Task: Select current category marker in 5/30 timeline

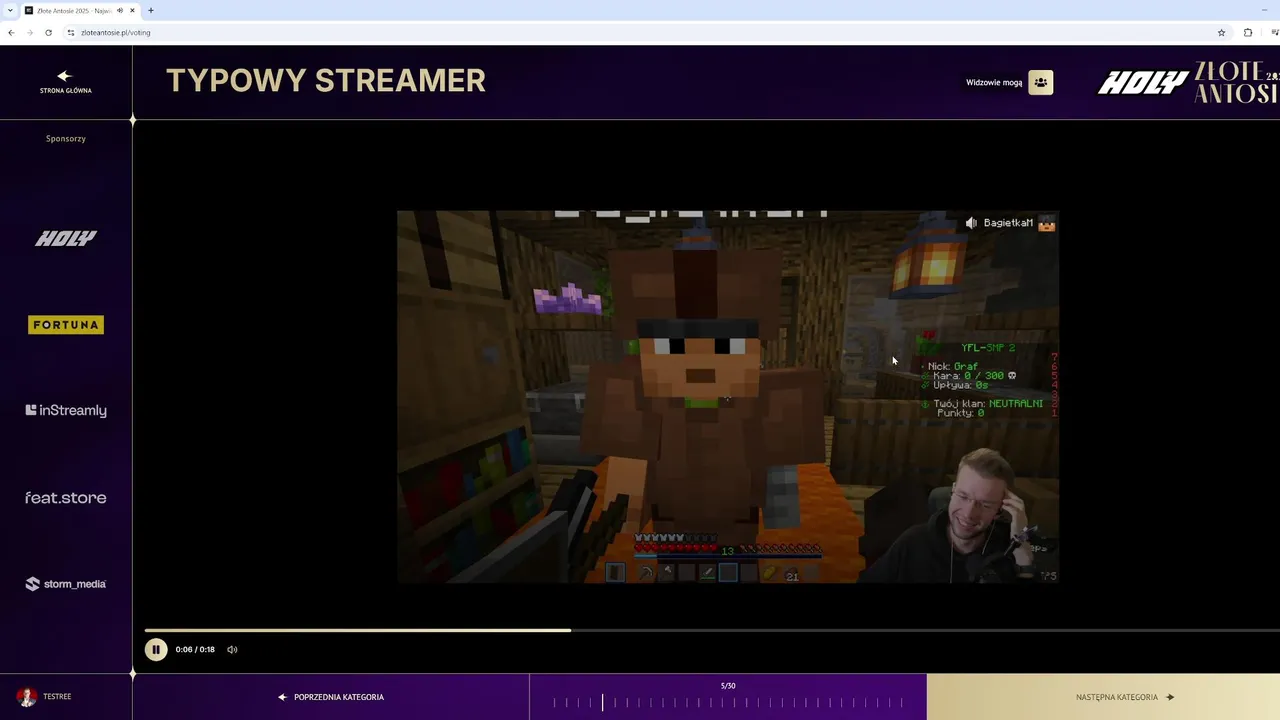Action: pyautogui.click(x=602, y=702)
